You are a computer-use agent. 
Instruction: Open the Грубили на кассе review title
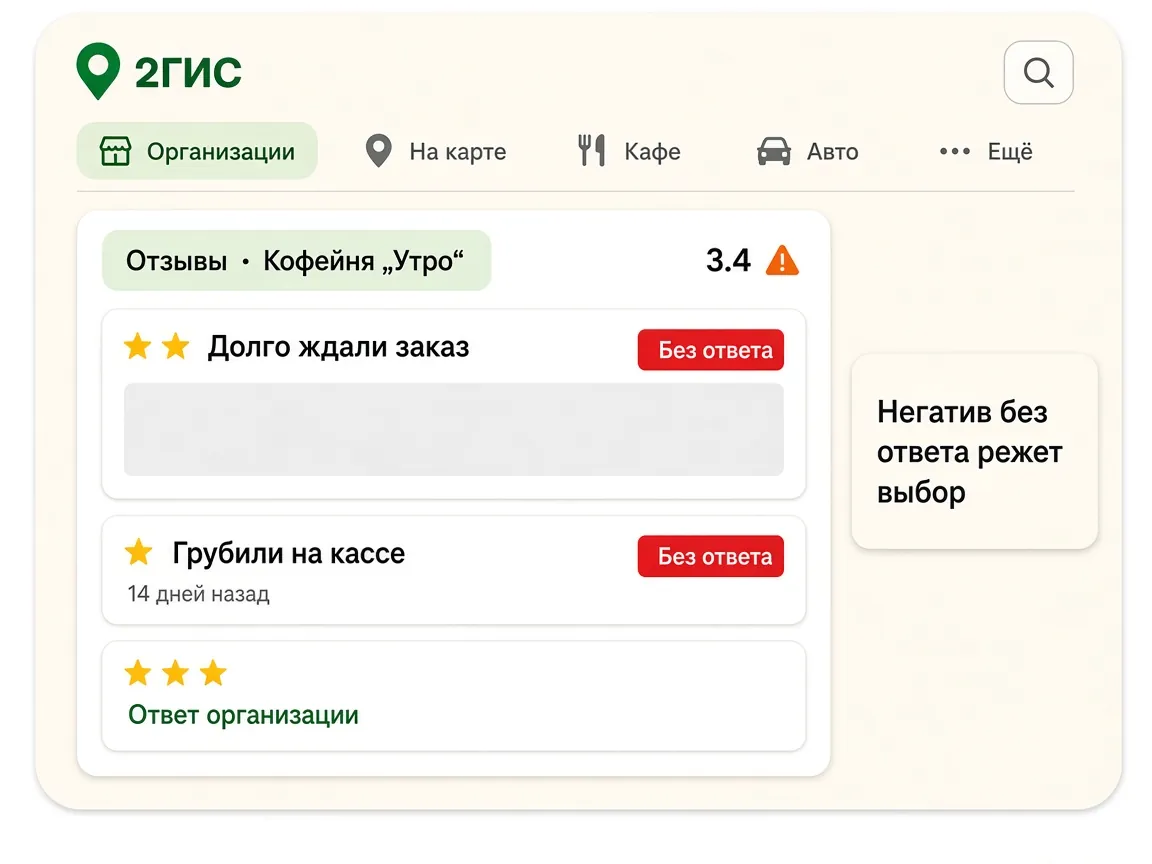point(289,553)
